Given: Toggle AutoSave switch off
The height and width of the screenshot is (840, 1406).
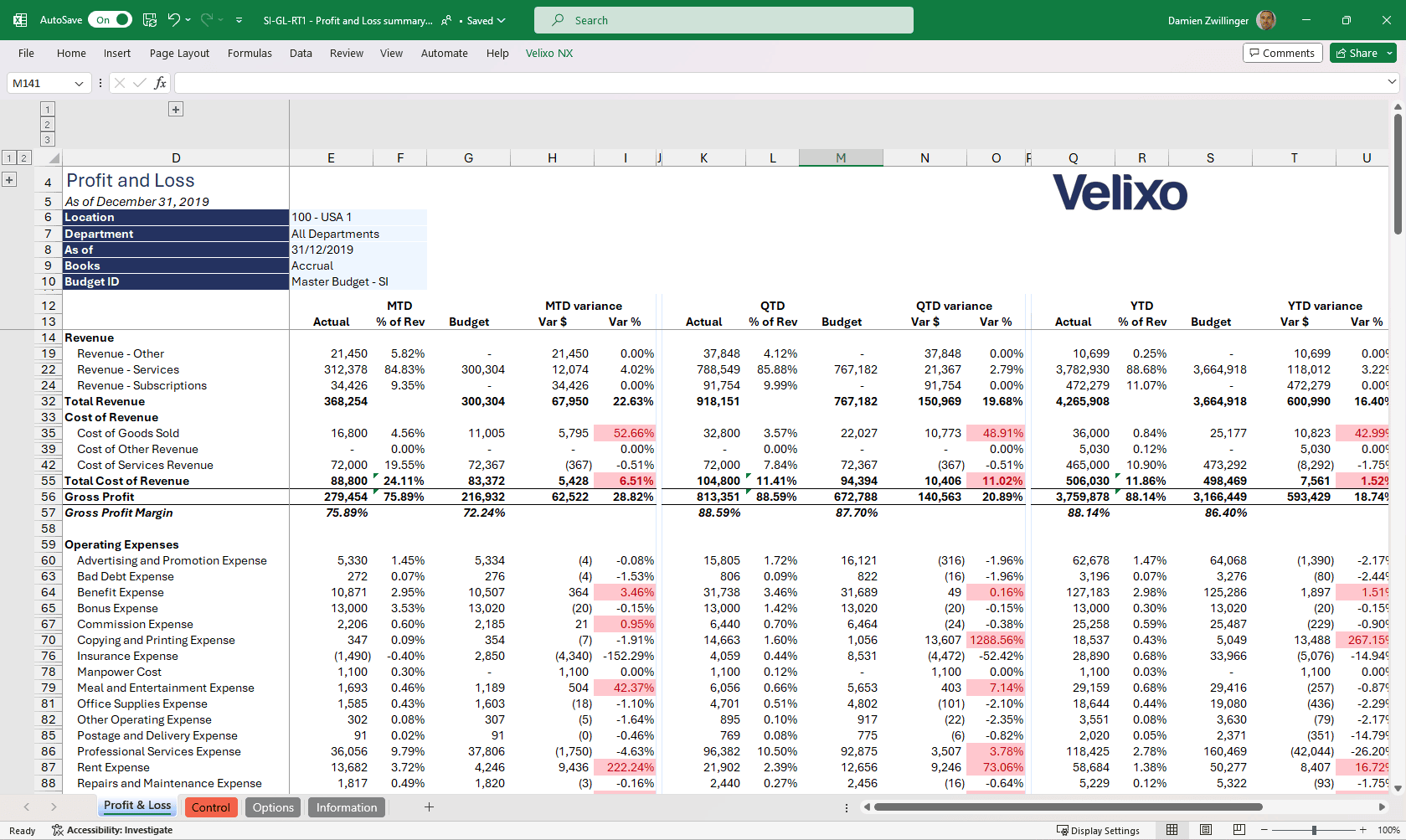Looking at the screenshot, I should (111, 20).
